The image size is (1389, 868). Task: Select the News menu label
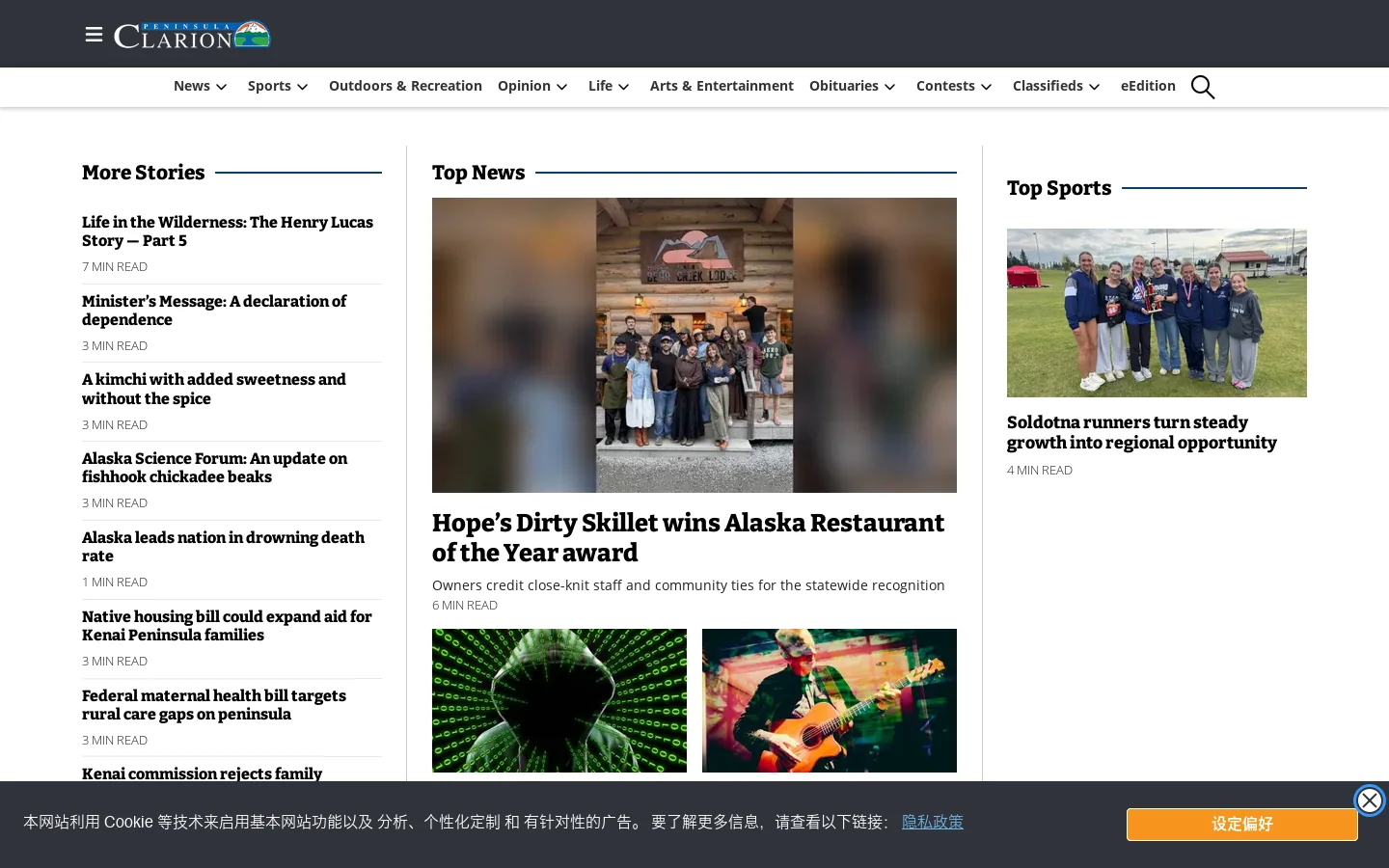[192, 86]
